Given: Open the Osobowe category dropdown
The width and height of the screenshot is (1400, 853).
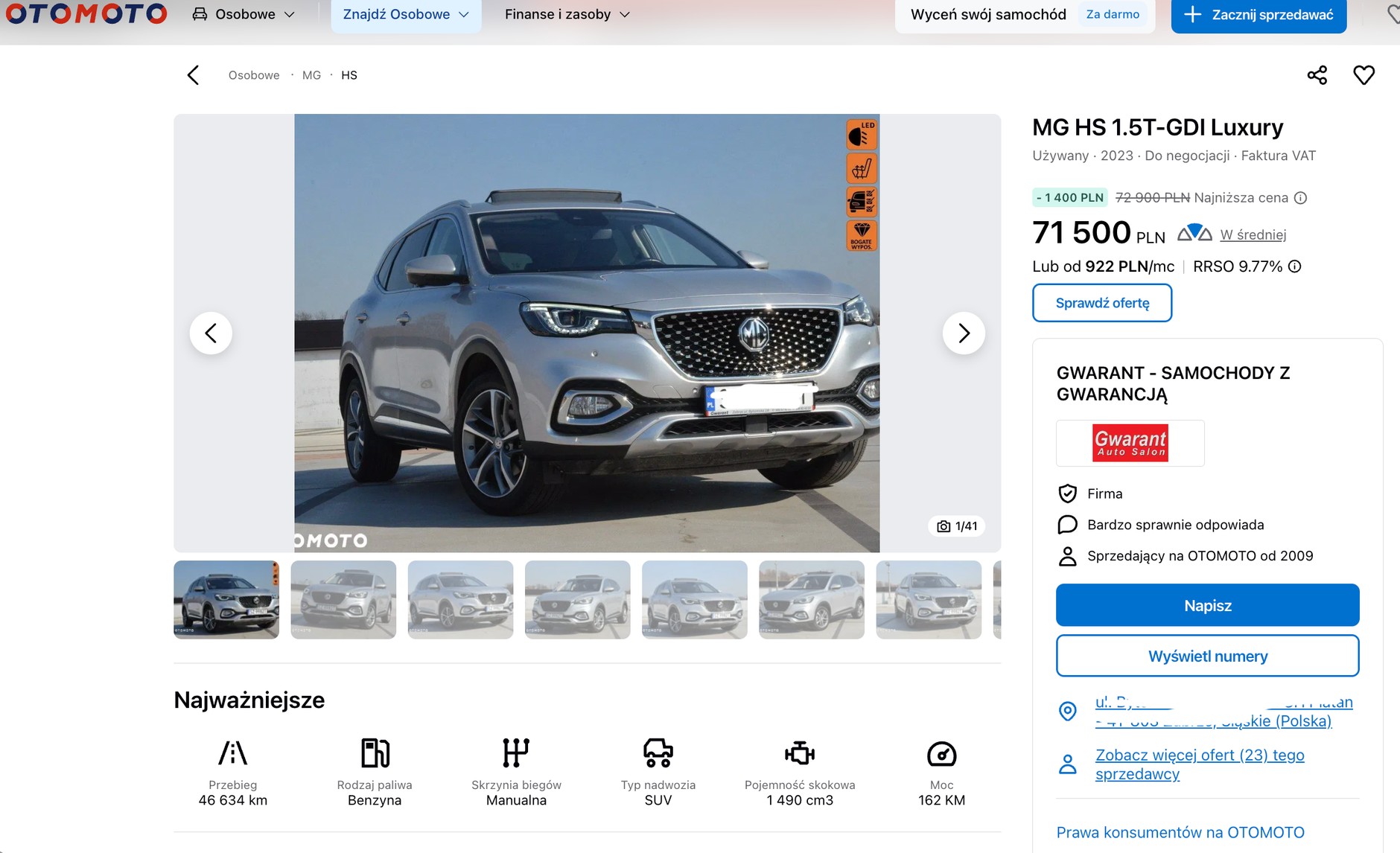Looking at the screenshot, I should tap(244, 14).
